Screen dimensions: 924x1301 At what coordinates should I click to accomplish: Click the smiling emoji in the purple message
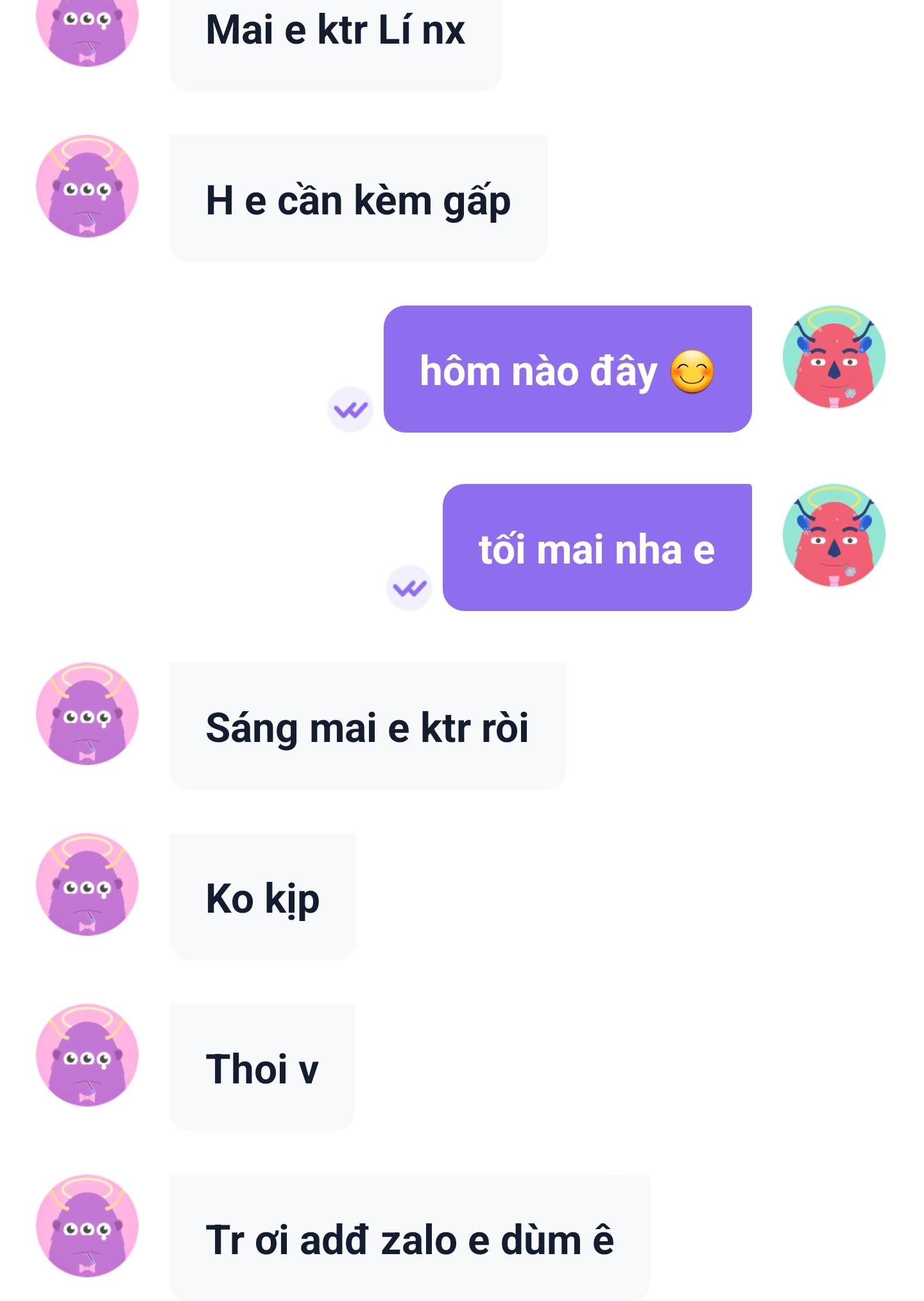pyautogui.click(x=692, y=372)
